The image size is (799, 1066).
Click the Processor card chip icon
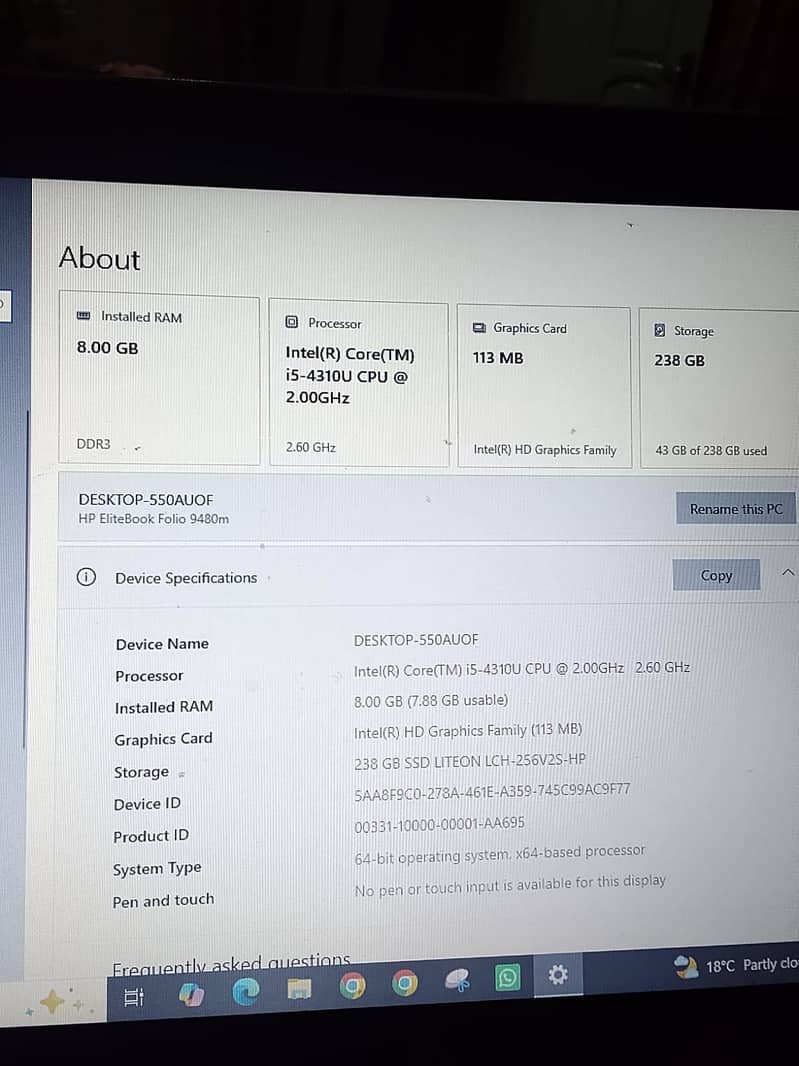click(x=292, y=322)
